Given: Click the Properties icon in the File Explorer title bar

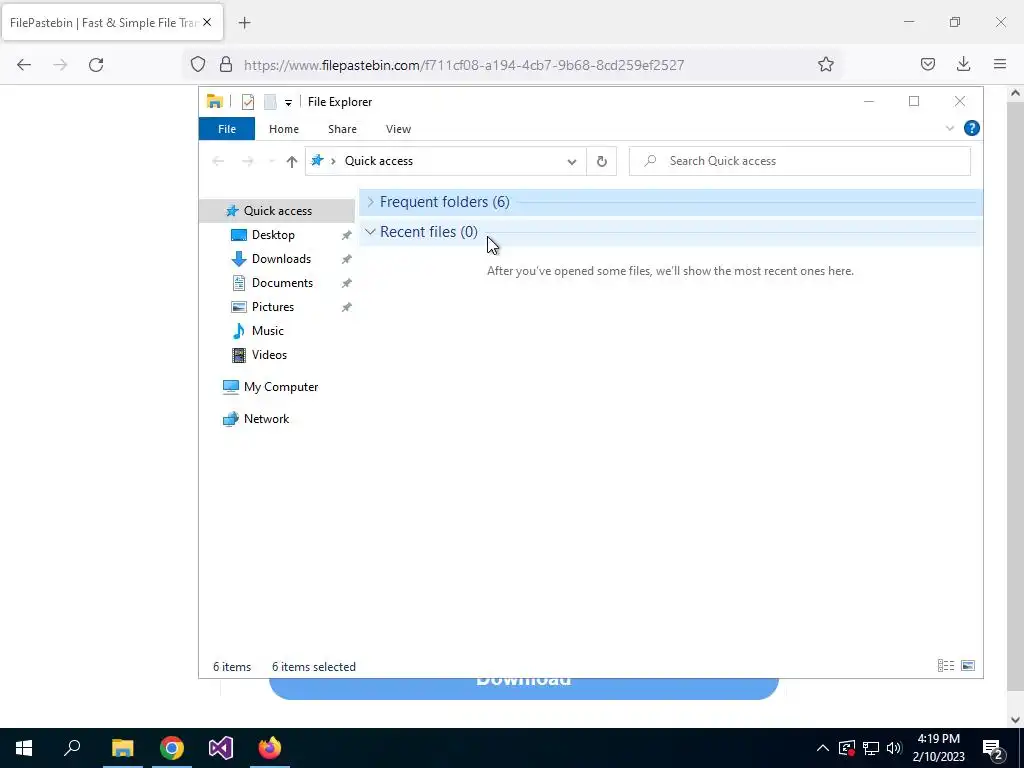Looking at the screenshot, I should point(248,102).
